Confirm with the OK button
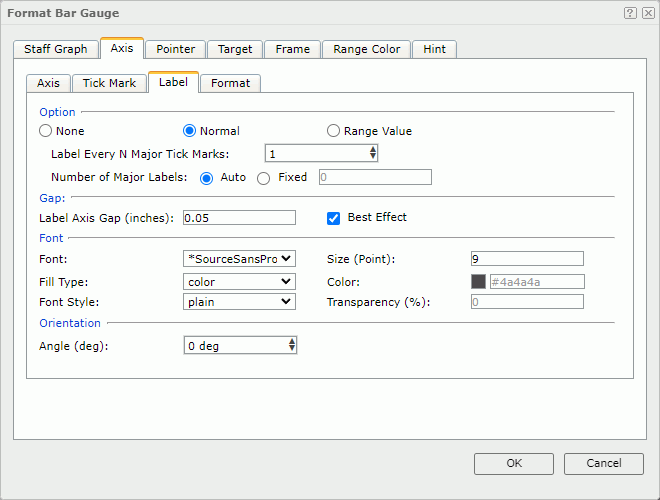660x500 pixels. point(514,464)
